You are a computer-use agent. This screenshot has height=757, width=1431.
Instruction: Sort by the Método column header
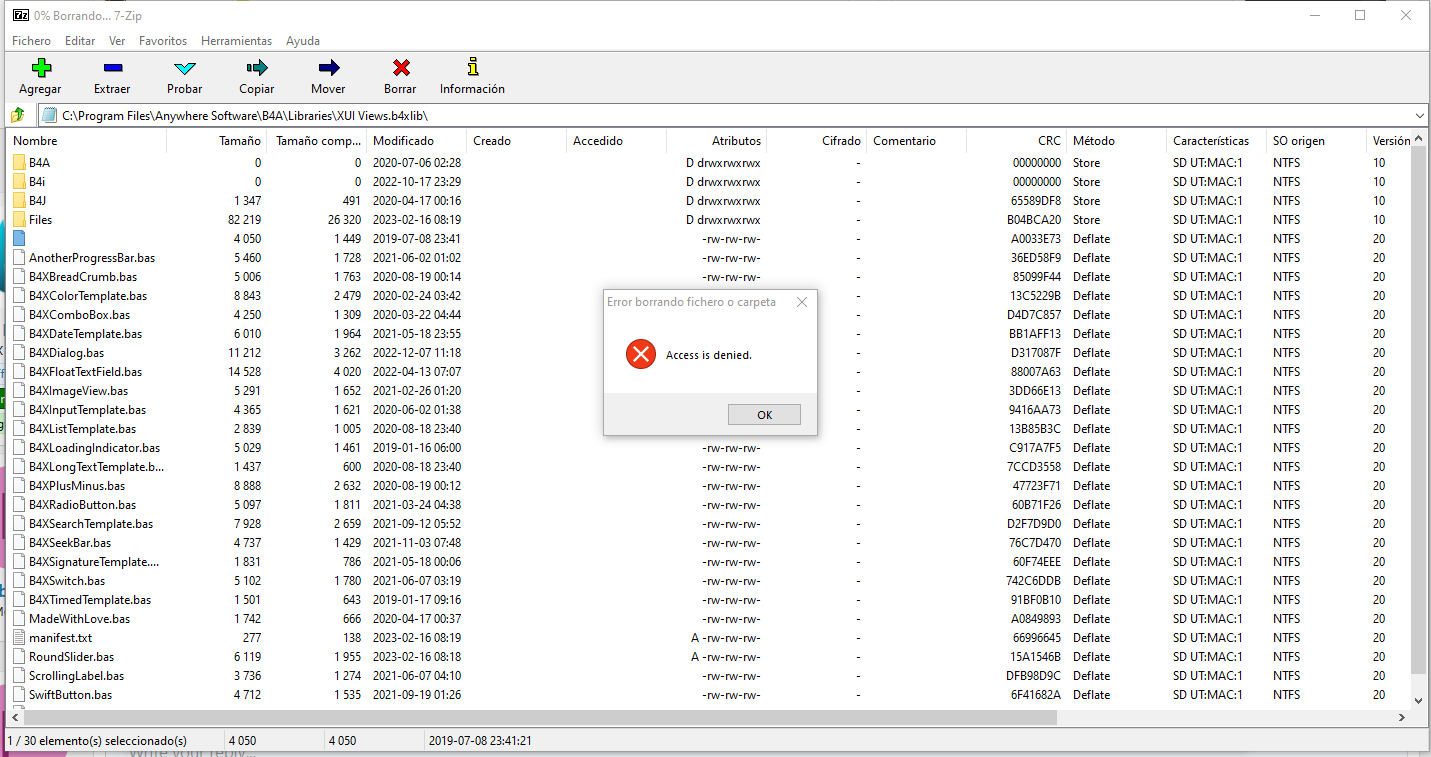click(1116, 141)
